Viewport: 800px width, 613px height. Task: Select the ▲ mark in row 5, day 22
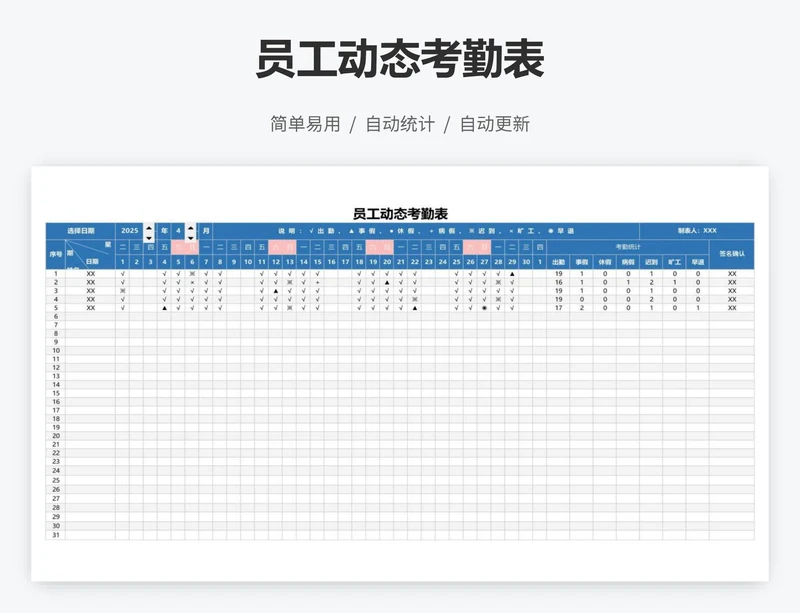coord(415,308)
